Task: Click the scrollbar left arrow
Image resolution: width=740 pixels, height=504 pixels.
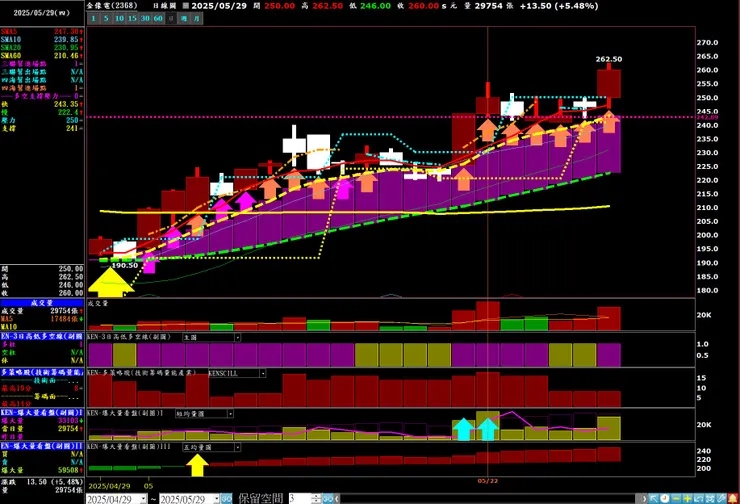Action: 337,499
